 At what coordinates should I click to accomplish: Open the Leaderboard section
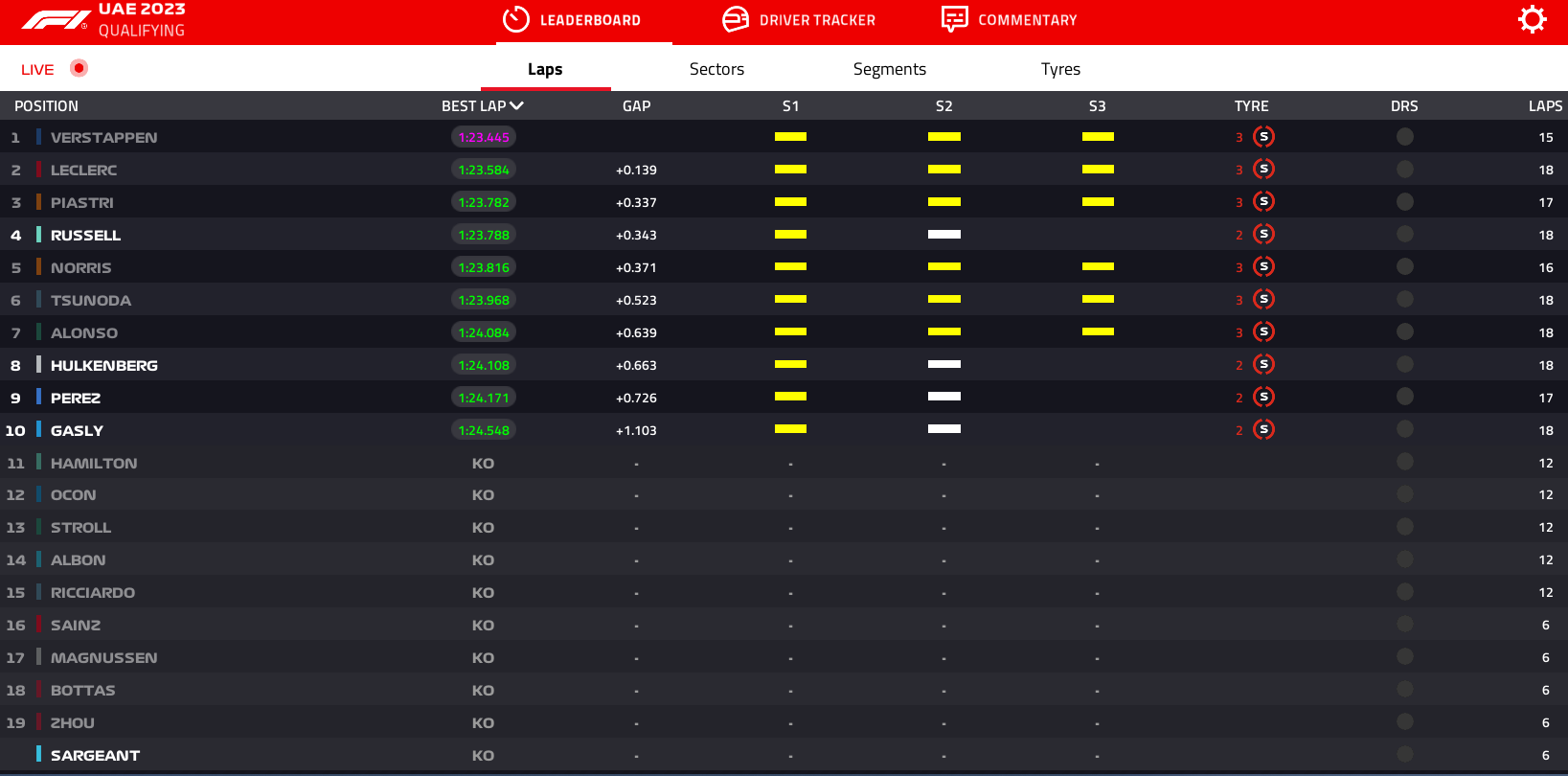590,20
